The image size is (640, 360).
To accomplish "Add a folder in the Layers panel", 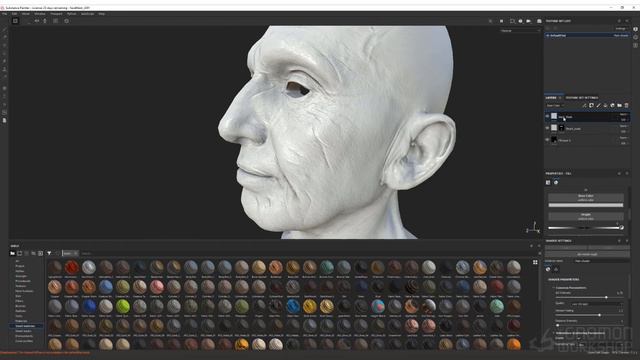I will click(619, 105).
